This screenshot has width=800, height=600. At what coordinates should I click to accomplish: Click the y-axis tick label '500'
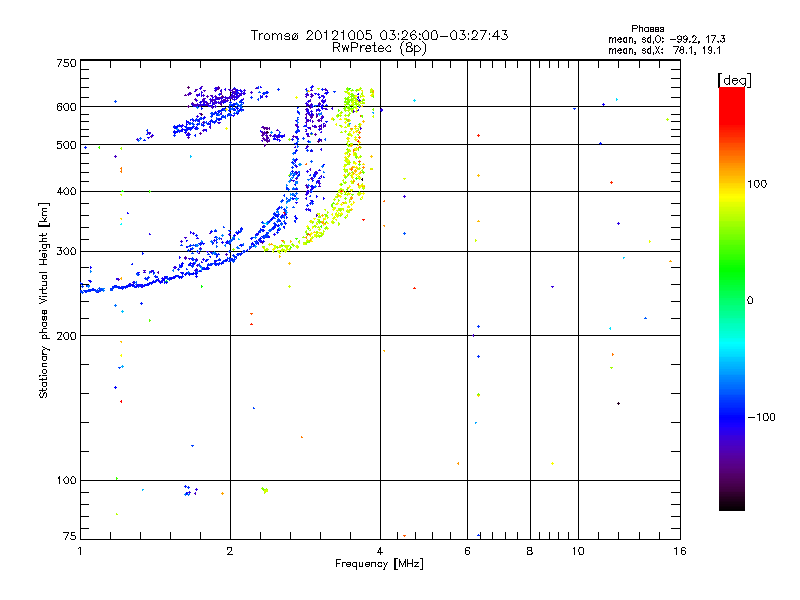click(67, 145)
